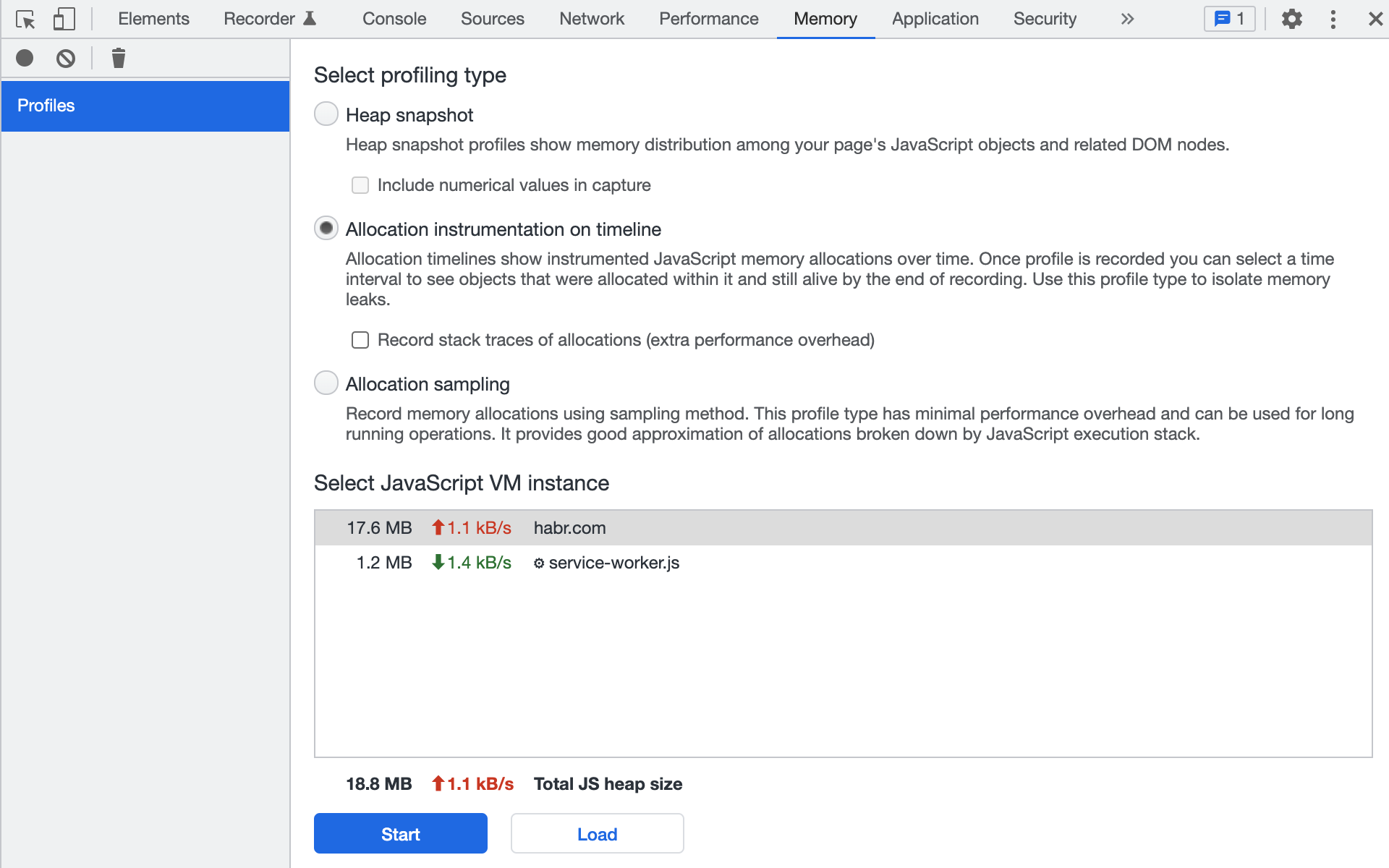Click the DevTools close button

(1375, 19)
